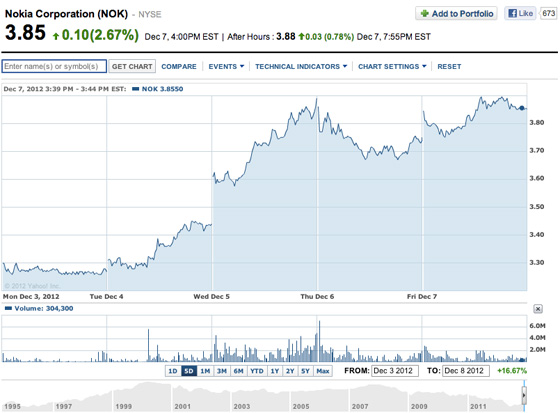Open the COMPARE option
The image size is (560, 413).
[x=179, y=66]
